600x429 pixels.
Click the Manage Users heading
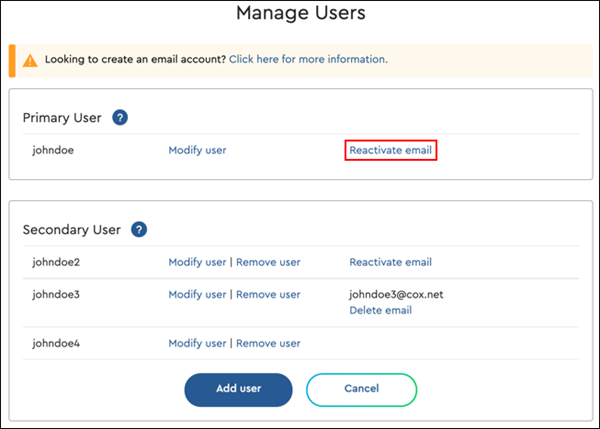point(301,13)
